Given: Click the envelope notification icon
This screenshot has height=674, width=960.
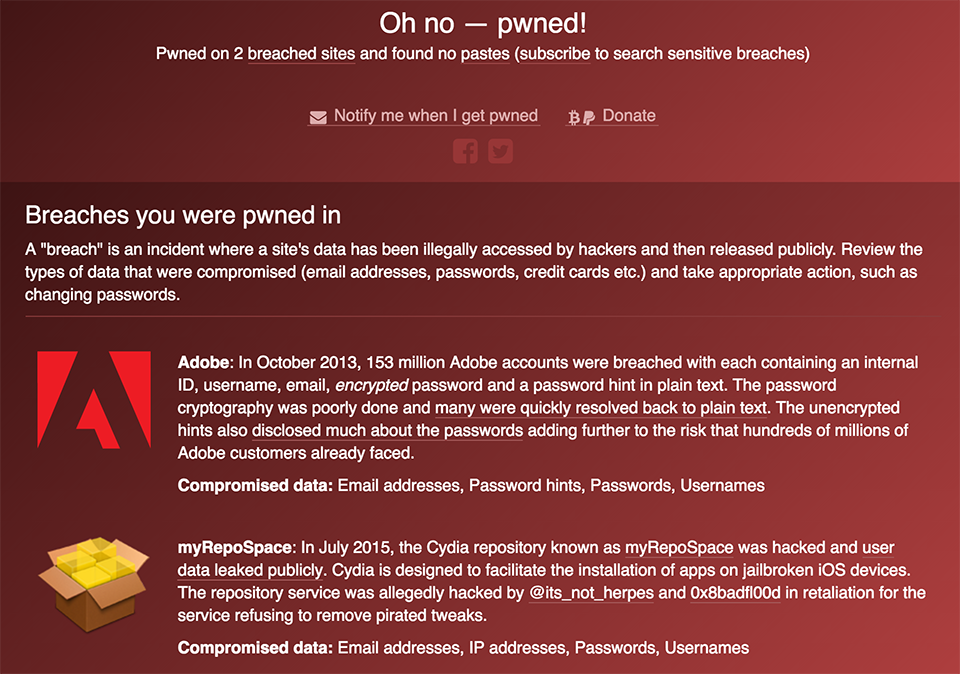Looking at the screenshot, I should point(318,117).
